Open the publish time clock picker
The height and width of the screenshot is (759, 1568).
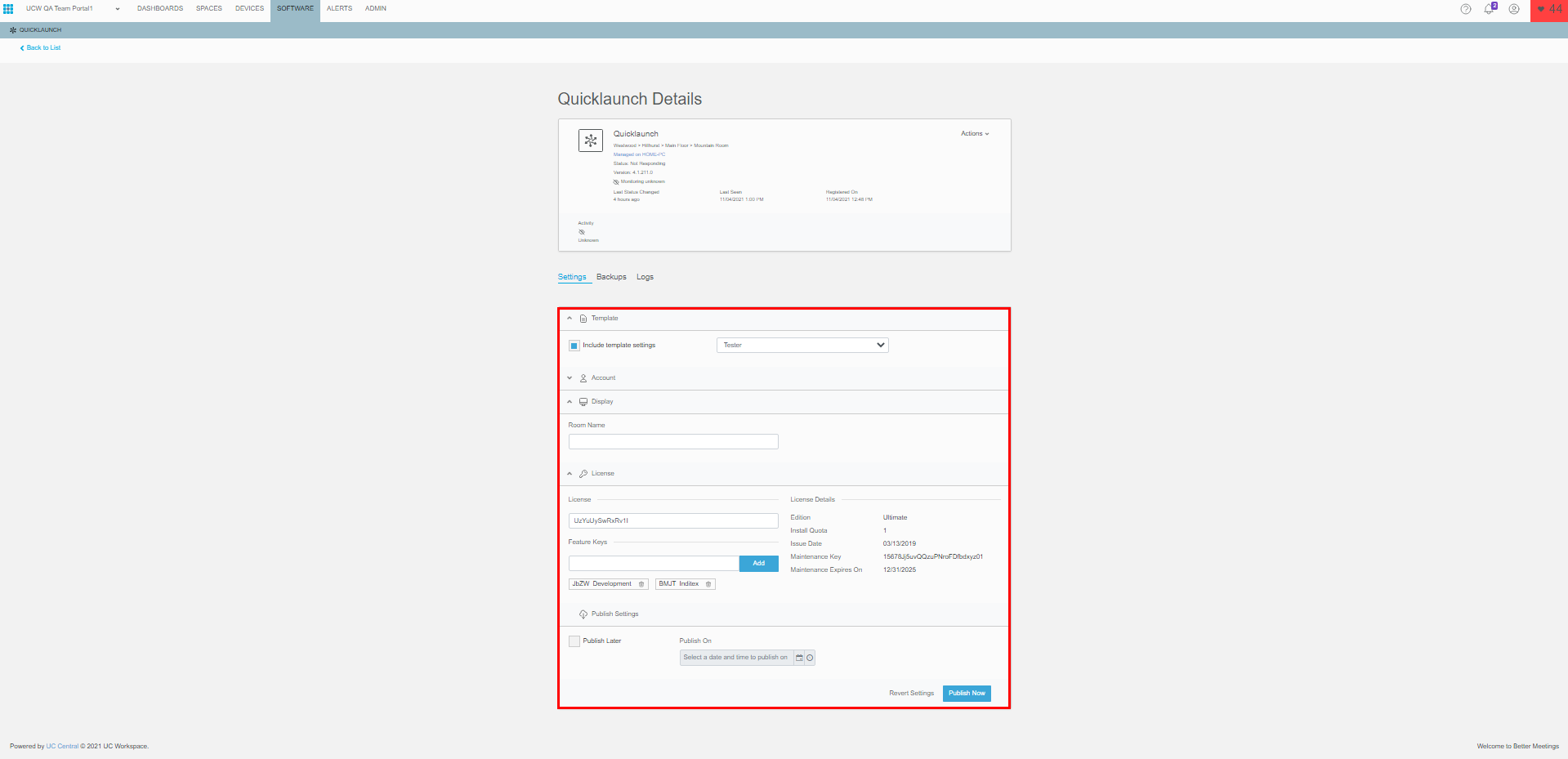click(x=810, y=658)
